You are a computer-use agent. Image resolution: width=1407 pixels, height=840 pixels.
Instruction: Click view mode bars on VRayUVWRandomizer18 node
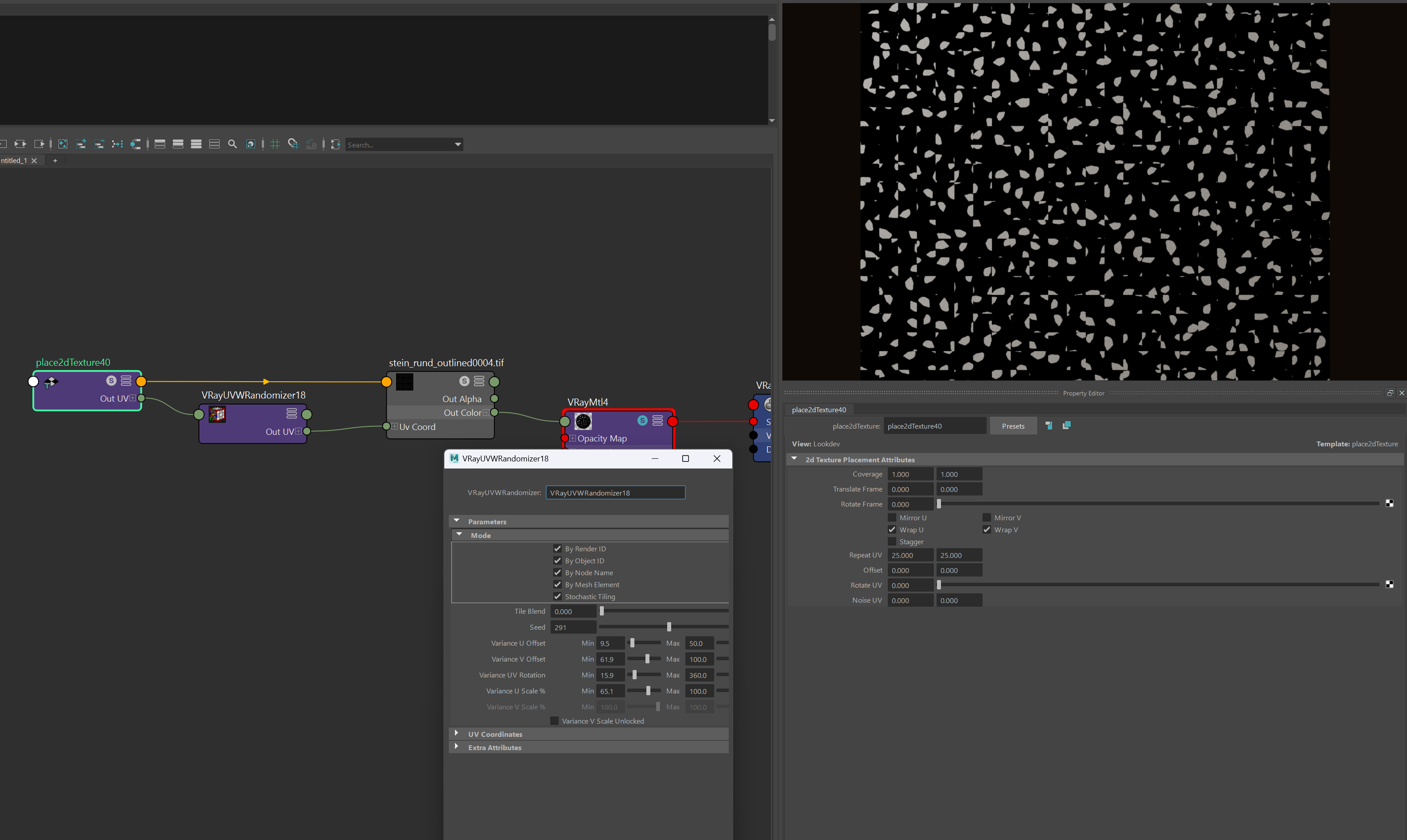[x=292, y=413]
